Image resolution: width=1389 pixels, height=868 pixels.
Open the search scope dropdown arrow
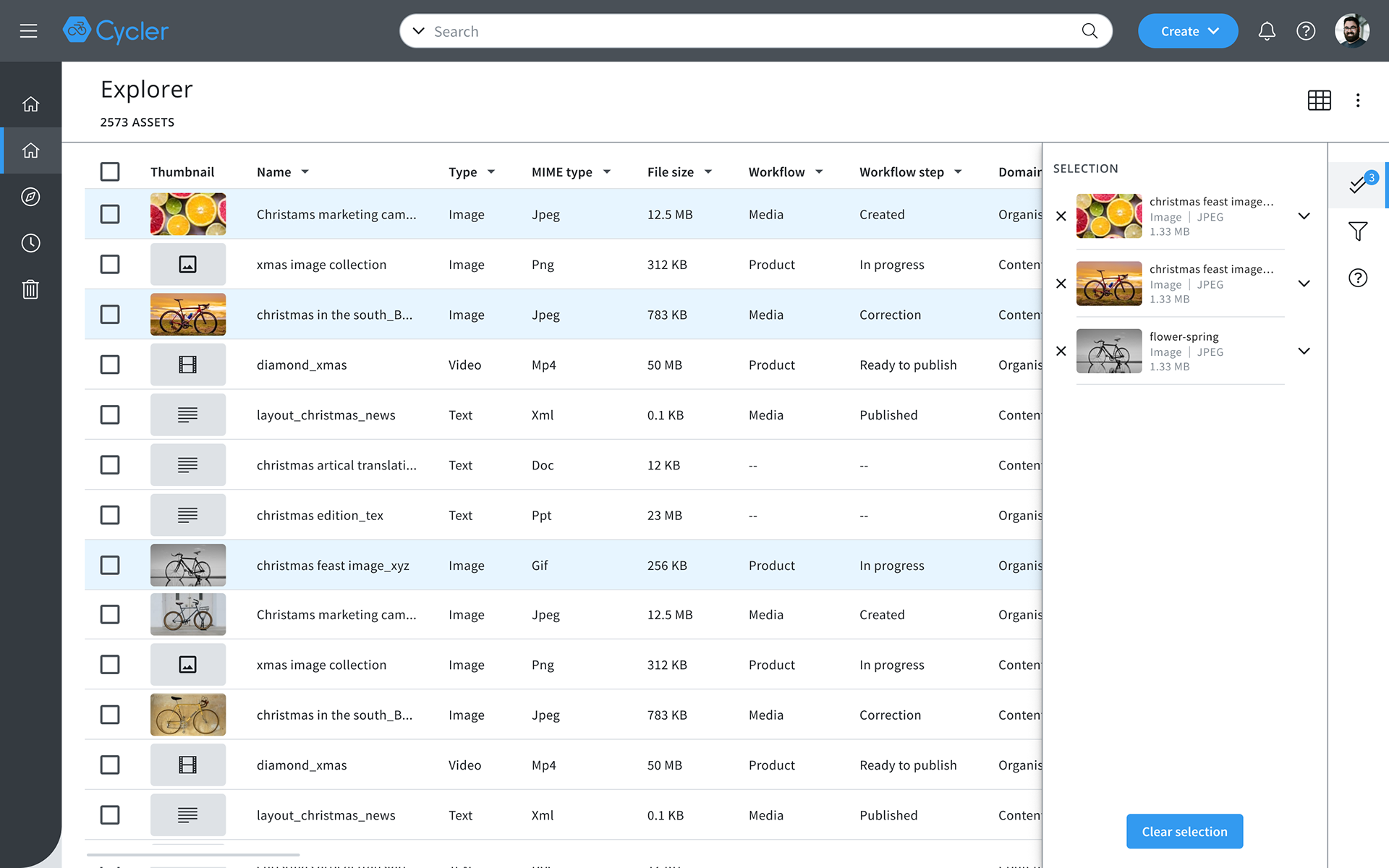(418, 31)
